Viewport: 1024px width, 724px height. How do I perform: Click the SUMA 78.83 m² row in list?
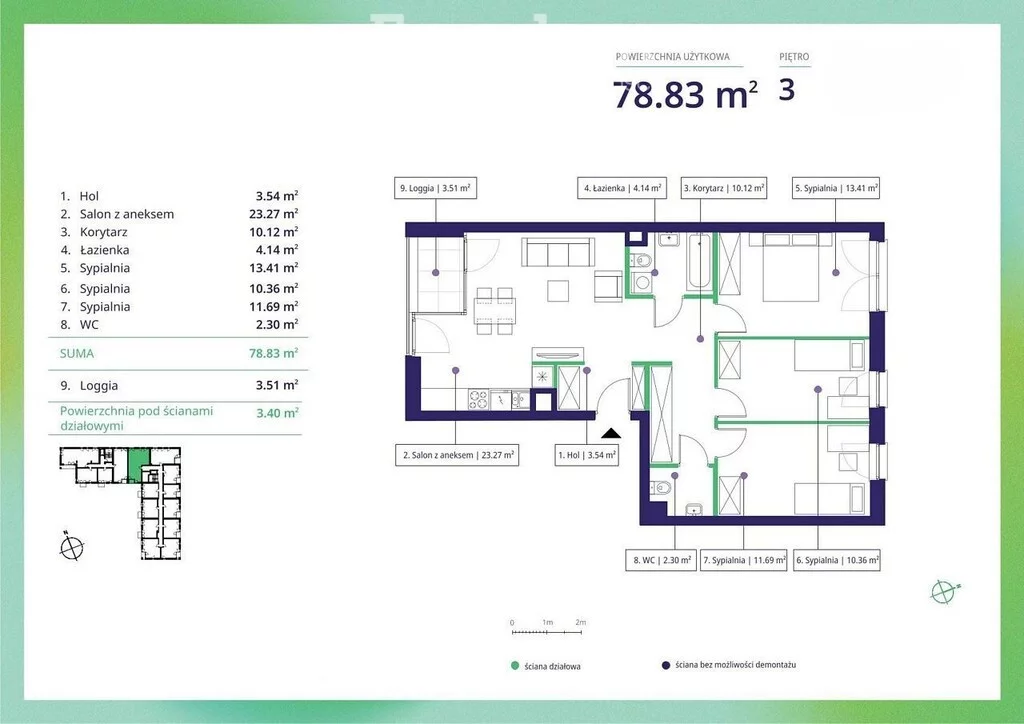pos(180,353)
